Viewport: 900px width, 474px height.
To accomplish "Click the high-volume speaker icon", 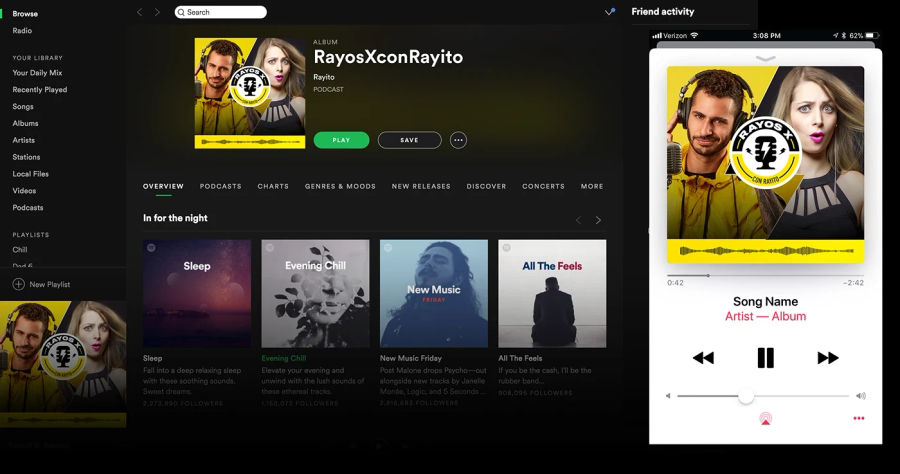I will tap(861, 396).
